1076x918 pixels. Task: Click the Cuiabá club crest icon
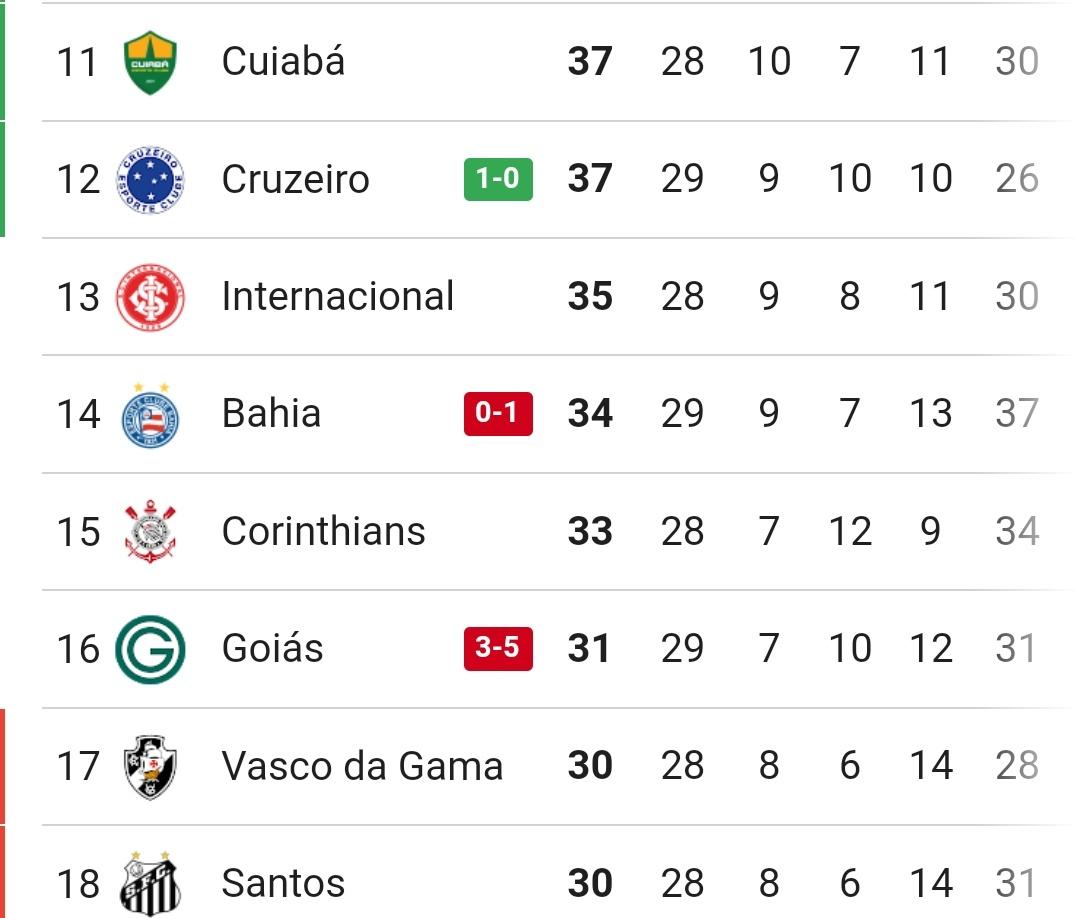click(150, 62)
